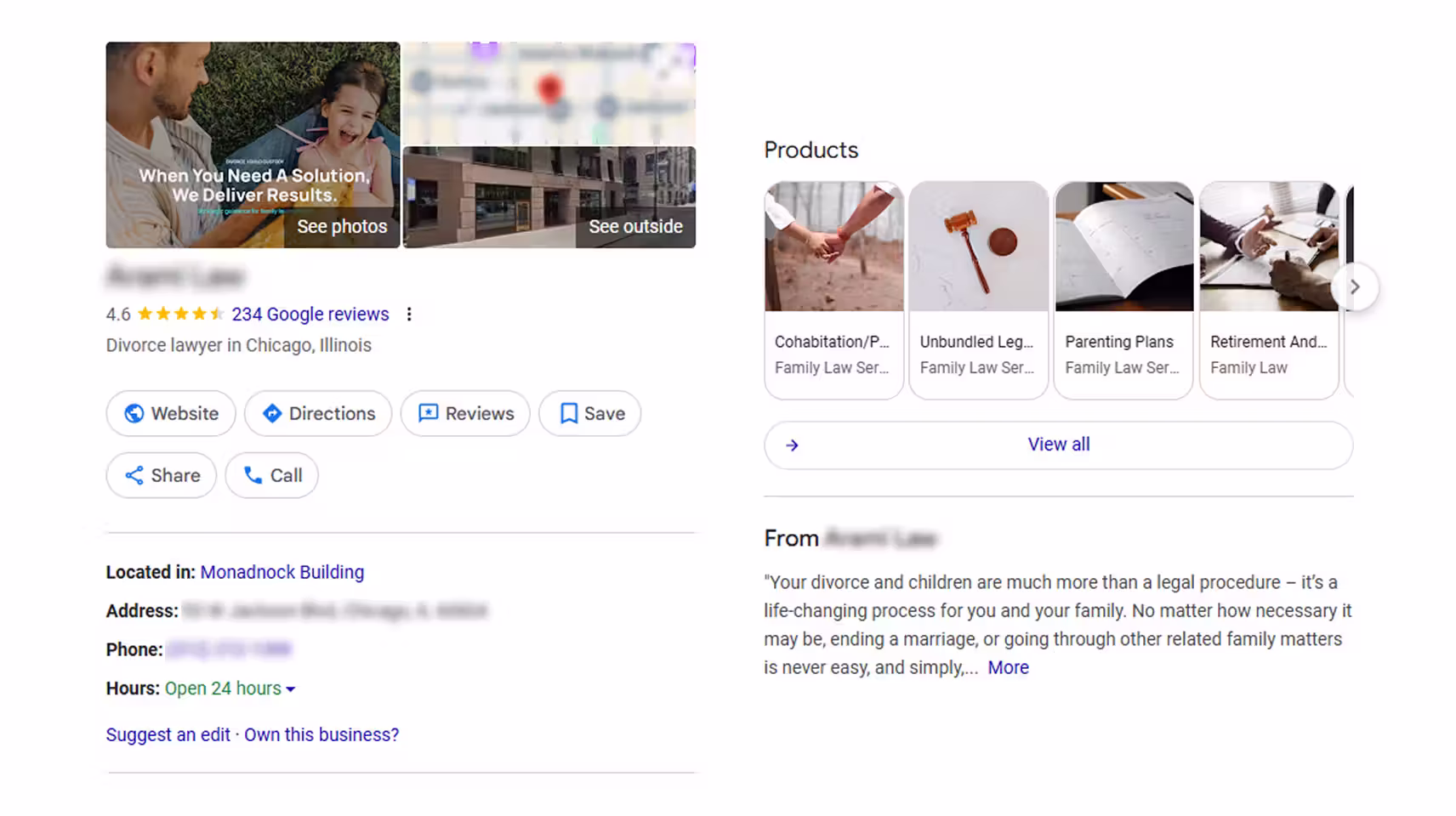
Task: Share the business listing
Action: click(162, 475)
